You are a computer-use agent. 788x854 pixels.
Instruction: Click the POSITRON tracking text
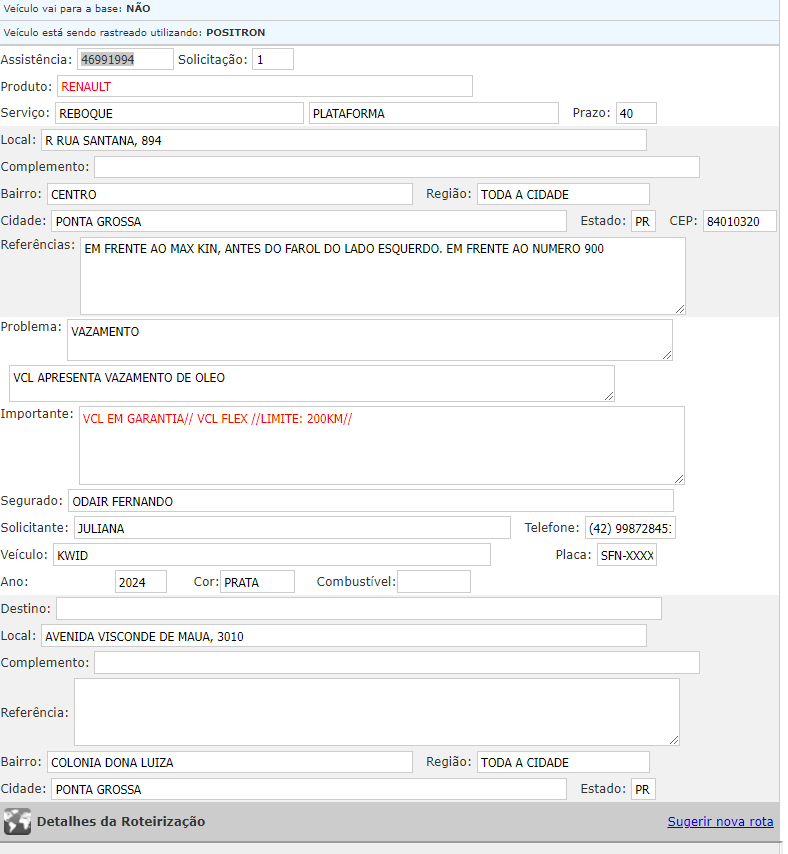(235, 33)
